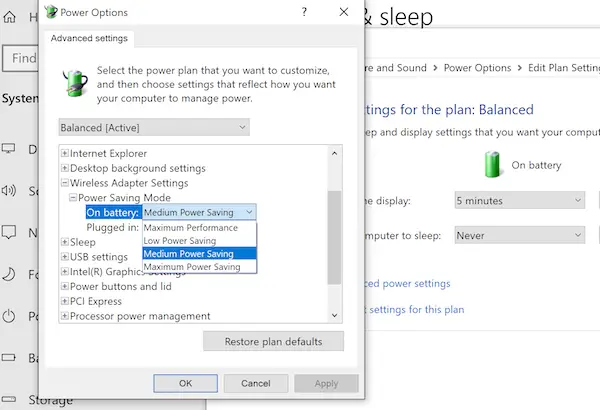Click the Restore plan defaults button
The image size is (600, 410).
tap(274, 341)
